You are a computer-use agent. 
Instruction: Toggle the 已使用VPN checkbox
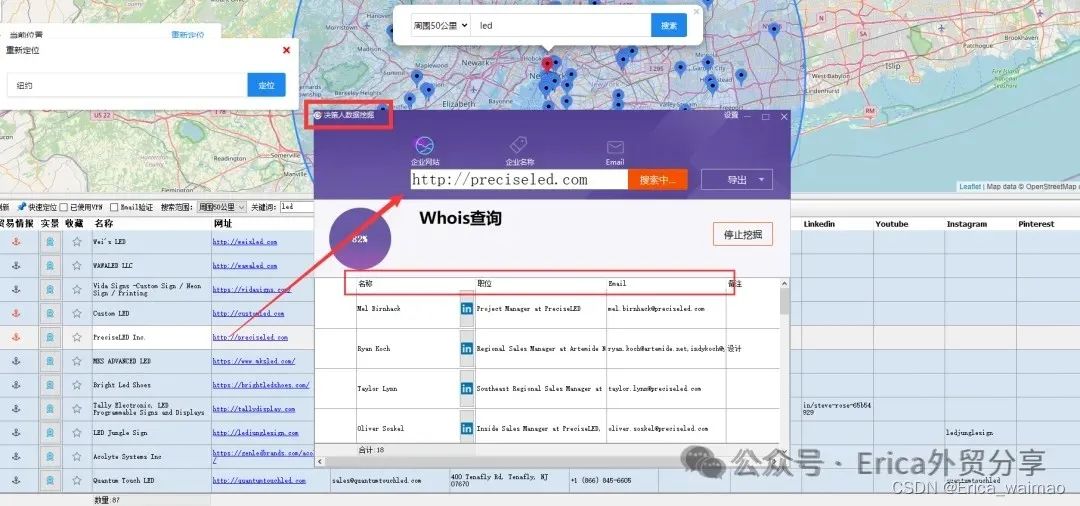click(x=63, y=207)
